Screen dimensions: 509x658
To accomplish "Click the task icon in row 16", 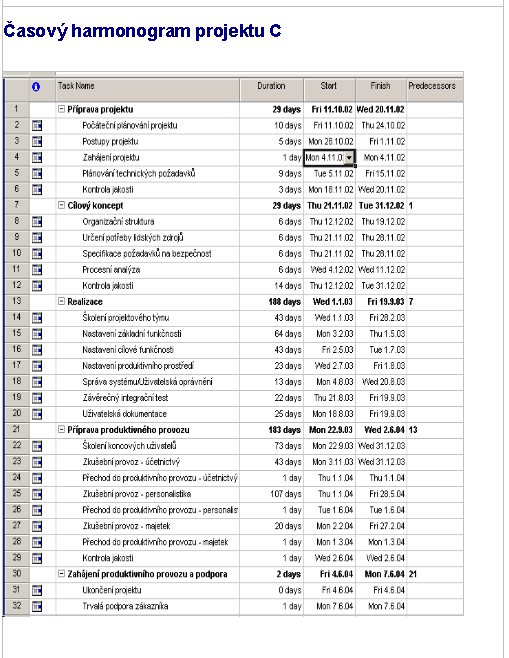I will (x=37, y=350).
